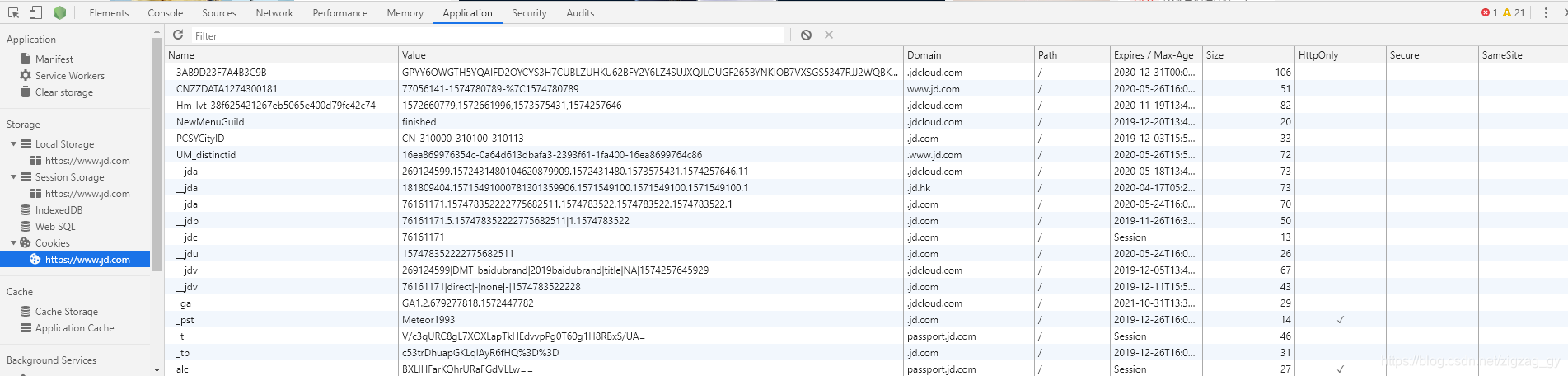
Task: Click the green hexagon Node icon
Action: pos(59,12)
